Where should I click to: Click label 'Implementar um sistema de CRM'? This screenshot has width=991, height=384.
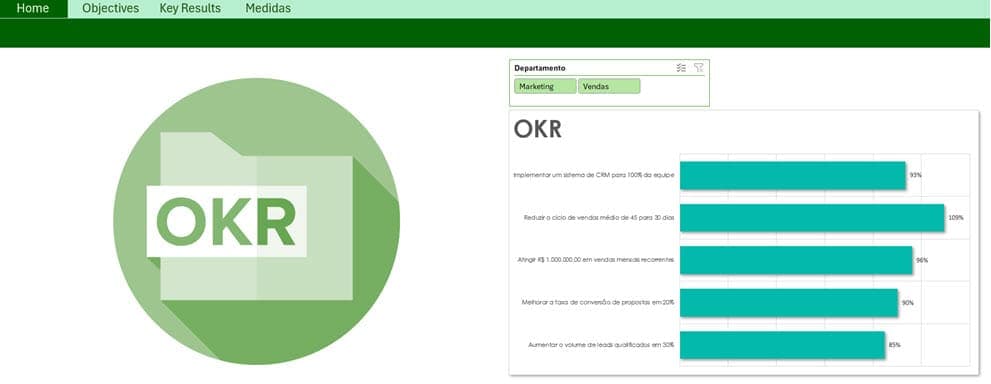coord(594,175)
